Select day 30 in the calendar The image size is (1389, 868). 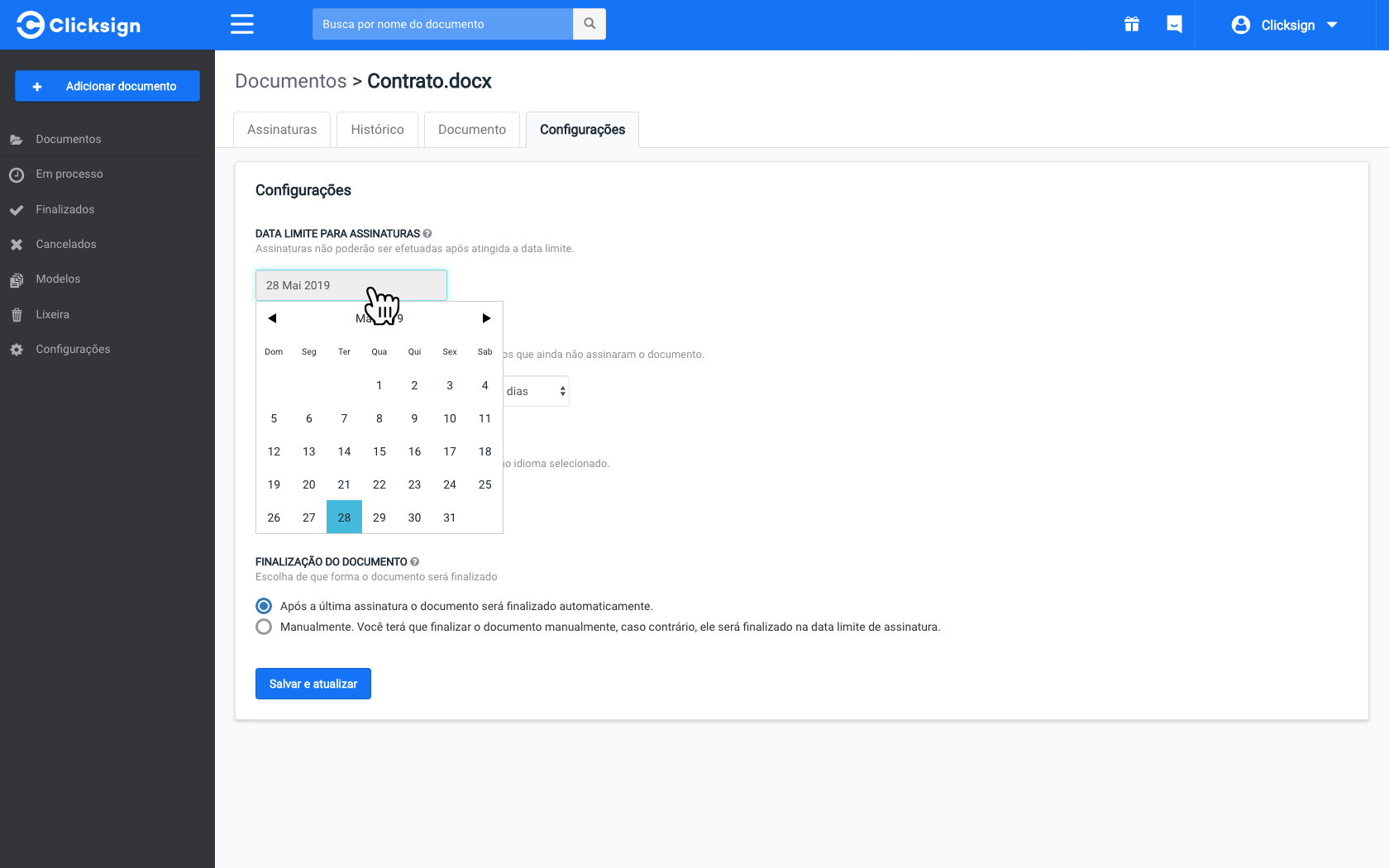point(414,517)
